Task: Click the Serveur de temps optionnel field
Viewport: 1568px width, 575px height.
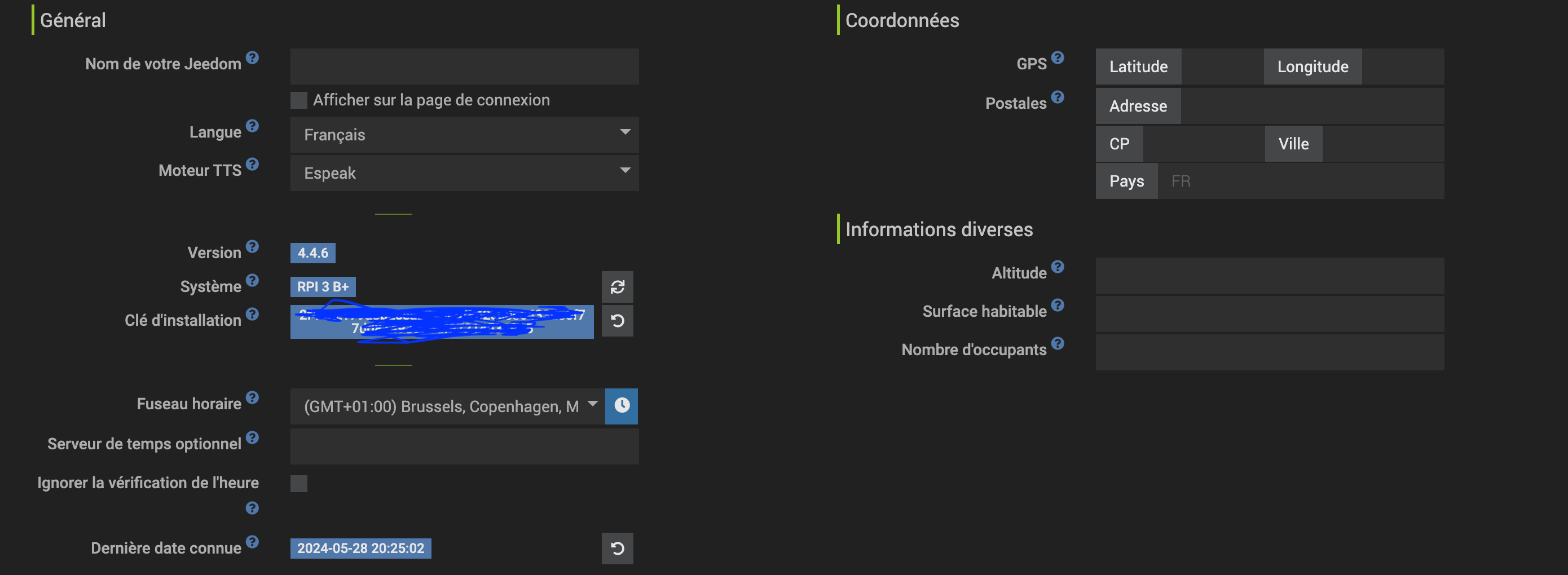Action: [464, 446]
